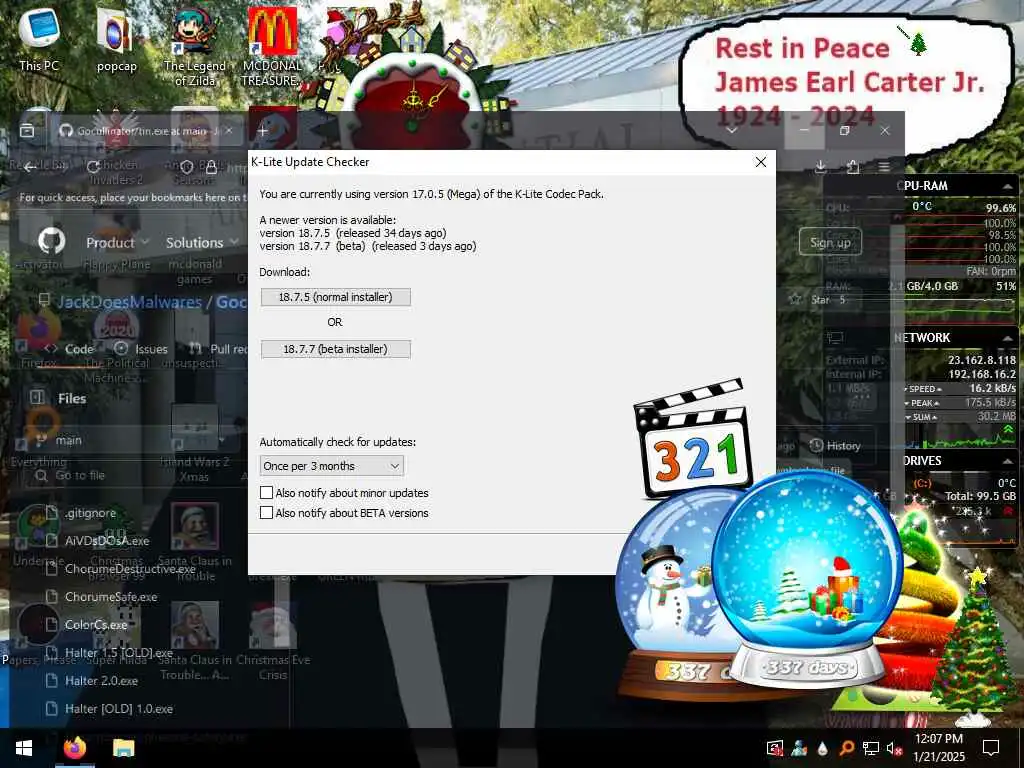Enable notify about minor updates checkbox

pyautogui.click(x=266, y=492)
